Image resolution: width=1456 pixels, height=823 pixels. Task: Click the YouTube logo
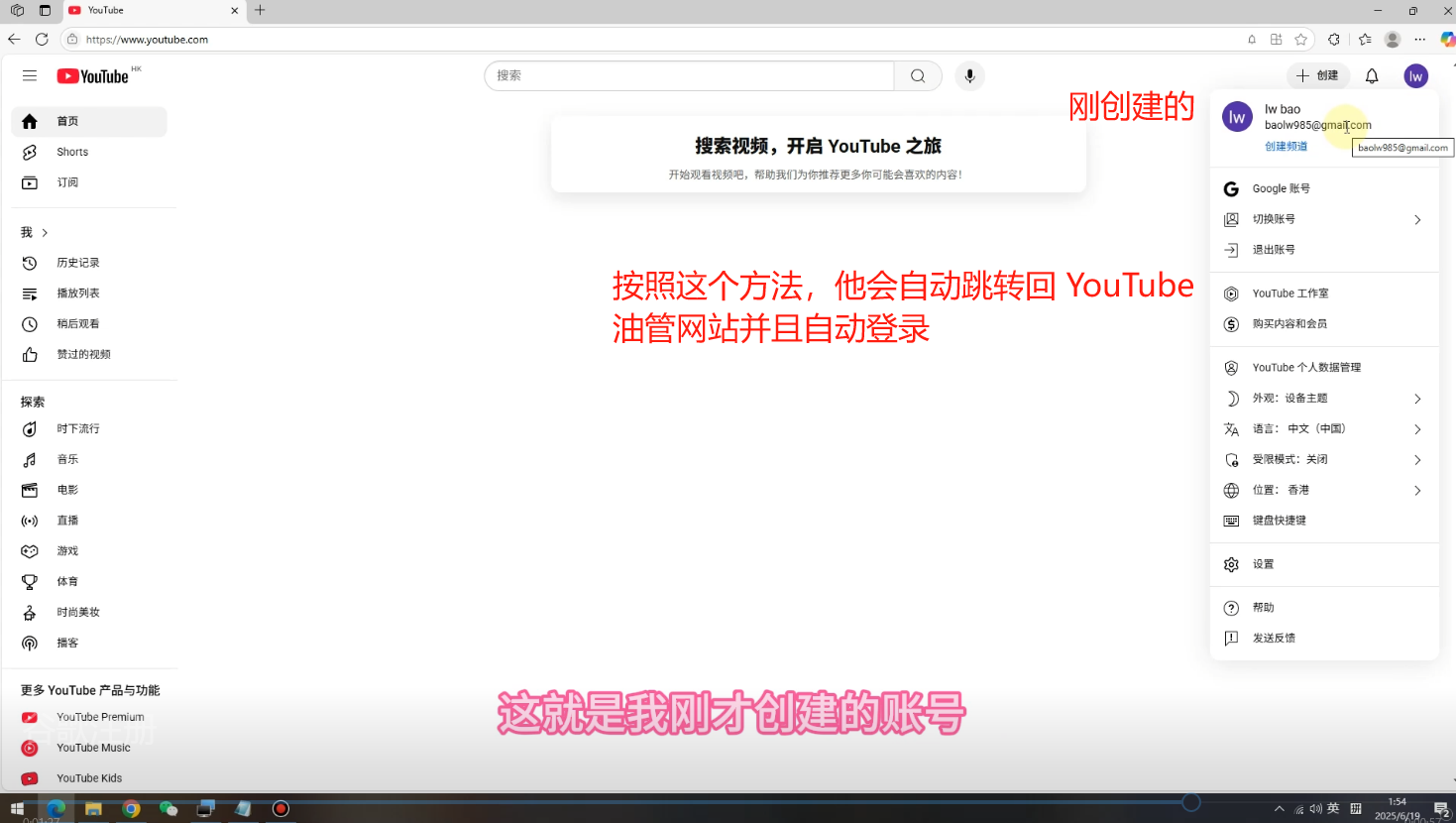point(93,76)
